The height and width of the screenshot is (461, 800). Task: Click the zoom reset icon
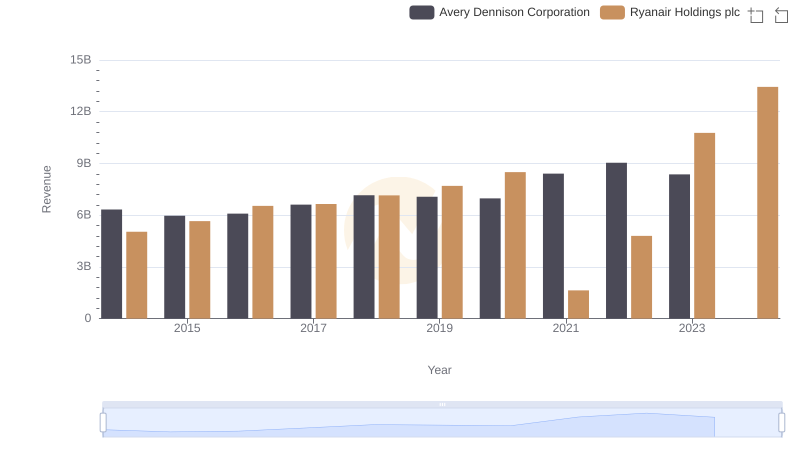tap(781, 15)
